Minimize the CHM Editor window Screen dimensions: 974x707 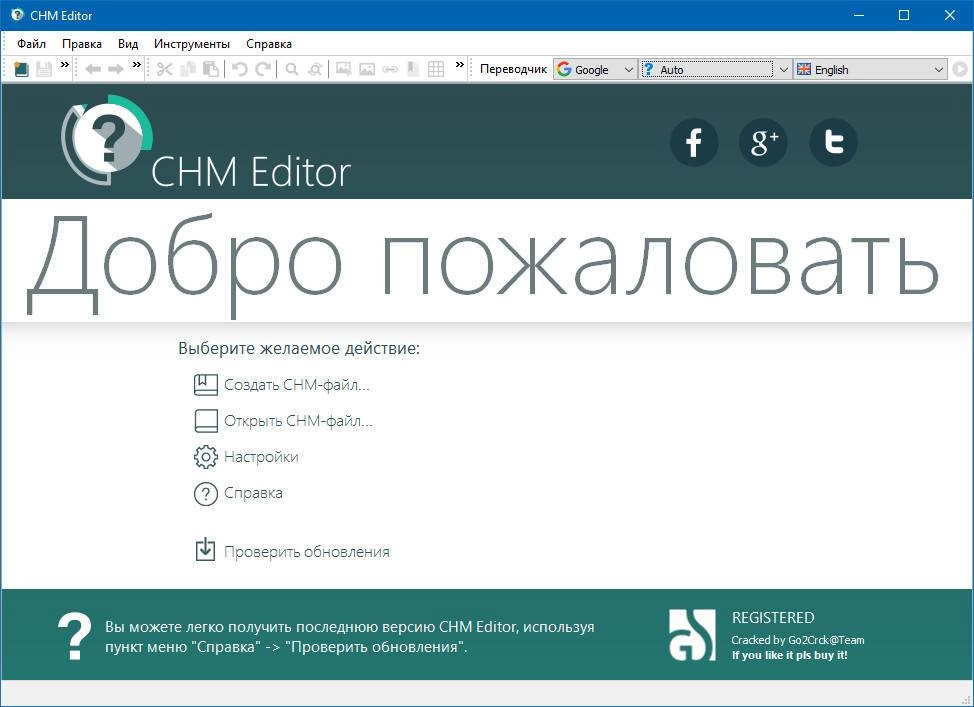pyautogui.click(x=859, y=16)
